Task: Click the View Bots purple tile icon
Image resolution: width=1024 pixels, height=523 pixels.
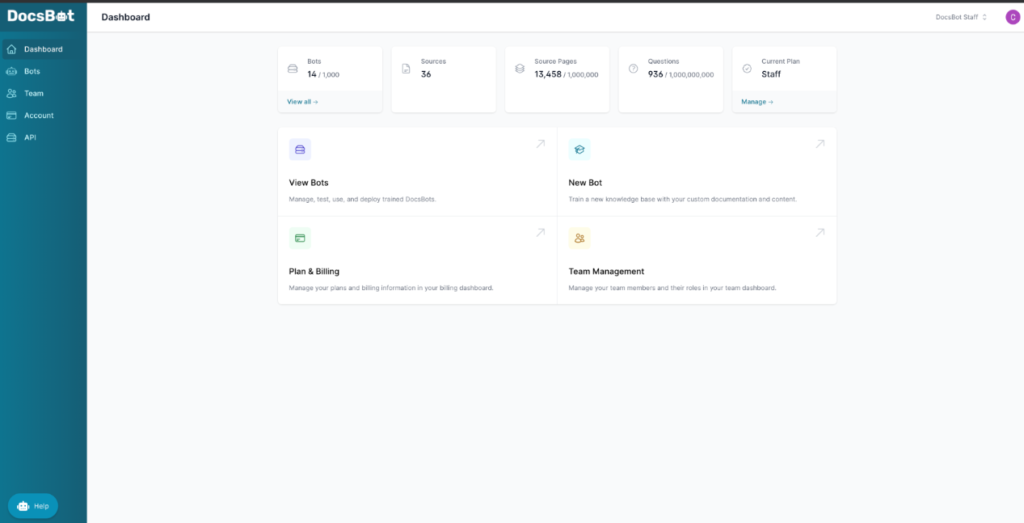Action: (300, 150)
